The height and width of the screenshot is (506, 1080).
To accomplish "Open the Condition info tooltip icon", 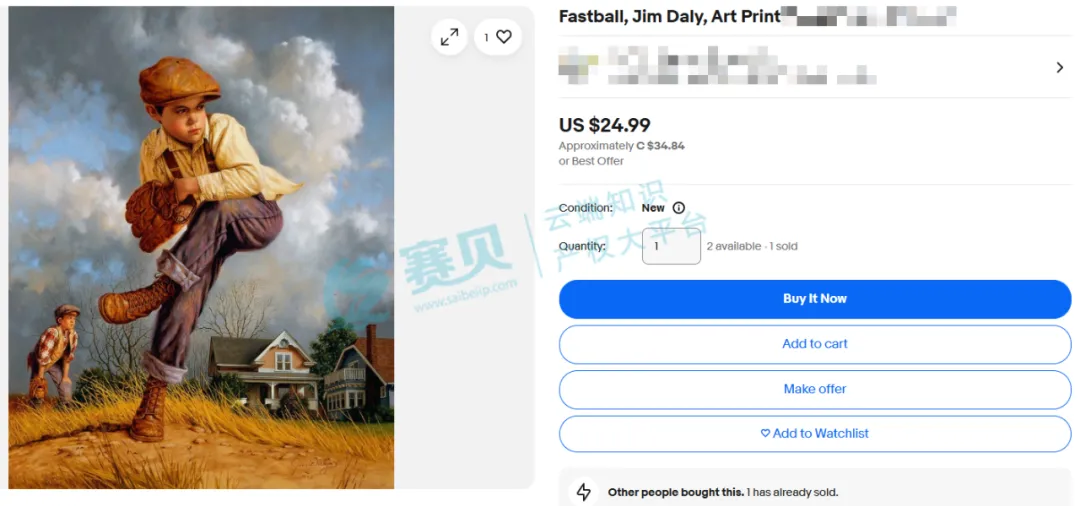I will tap(679, 208).
